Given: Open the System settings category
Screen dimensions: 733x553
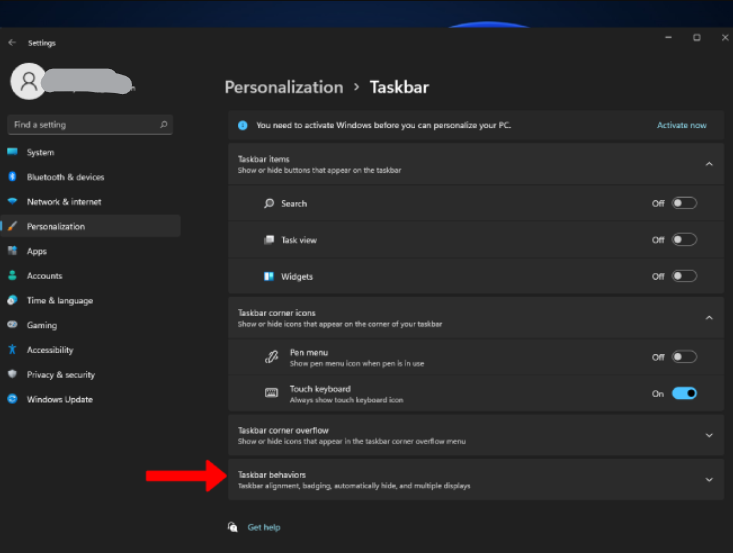Looking at the screenshot, I should [x=91, y=152].
